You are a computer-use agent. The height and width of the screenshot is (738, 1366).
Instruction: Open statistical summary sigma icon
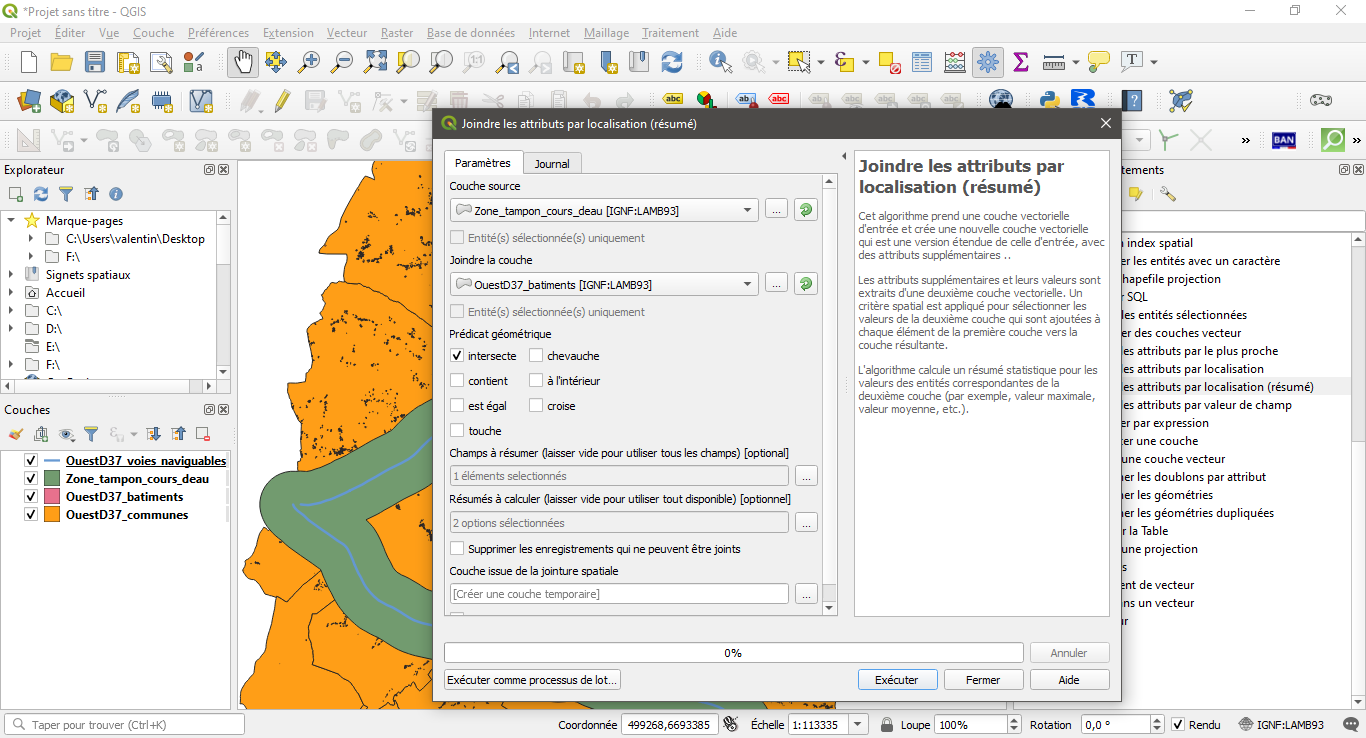point(1021,62)
